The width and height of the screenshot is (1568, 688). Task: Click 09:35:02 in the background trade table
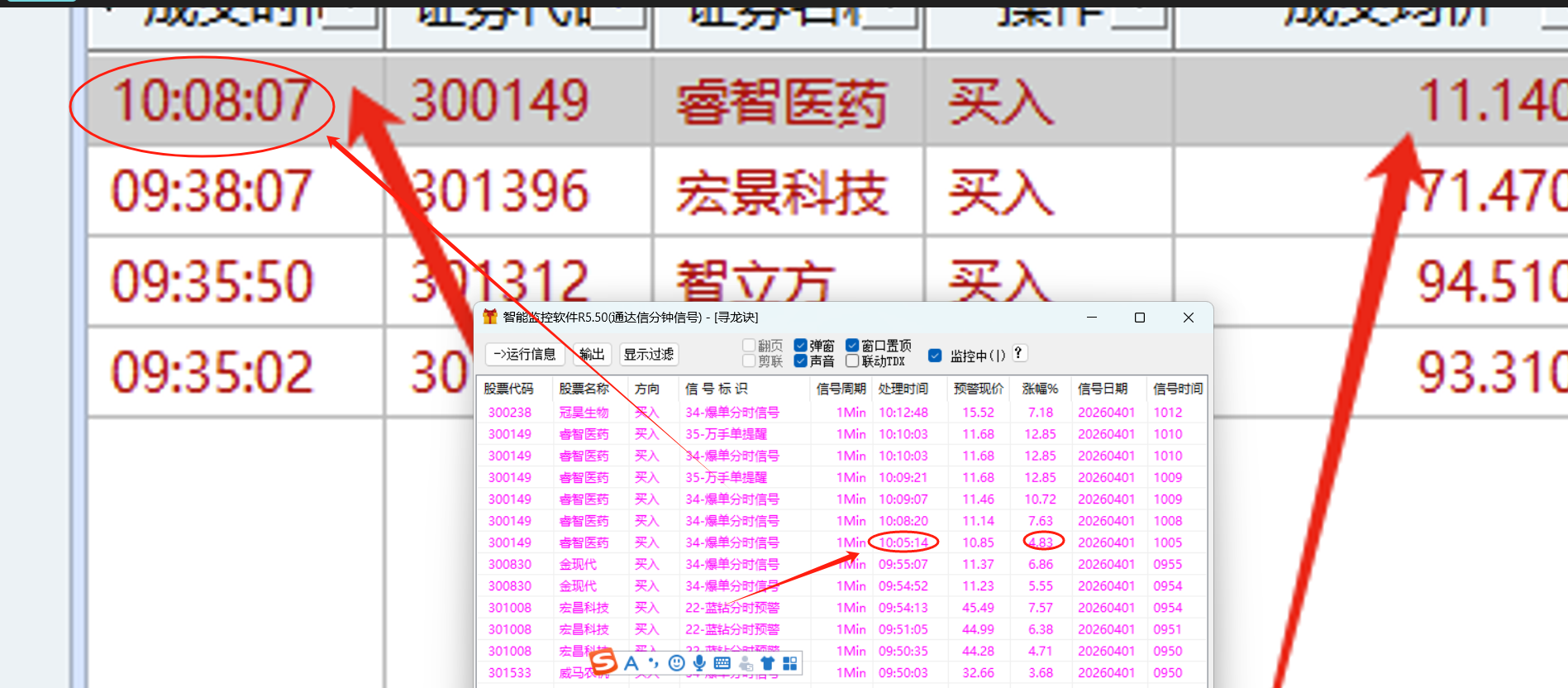tap(212, 371)
